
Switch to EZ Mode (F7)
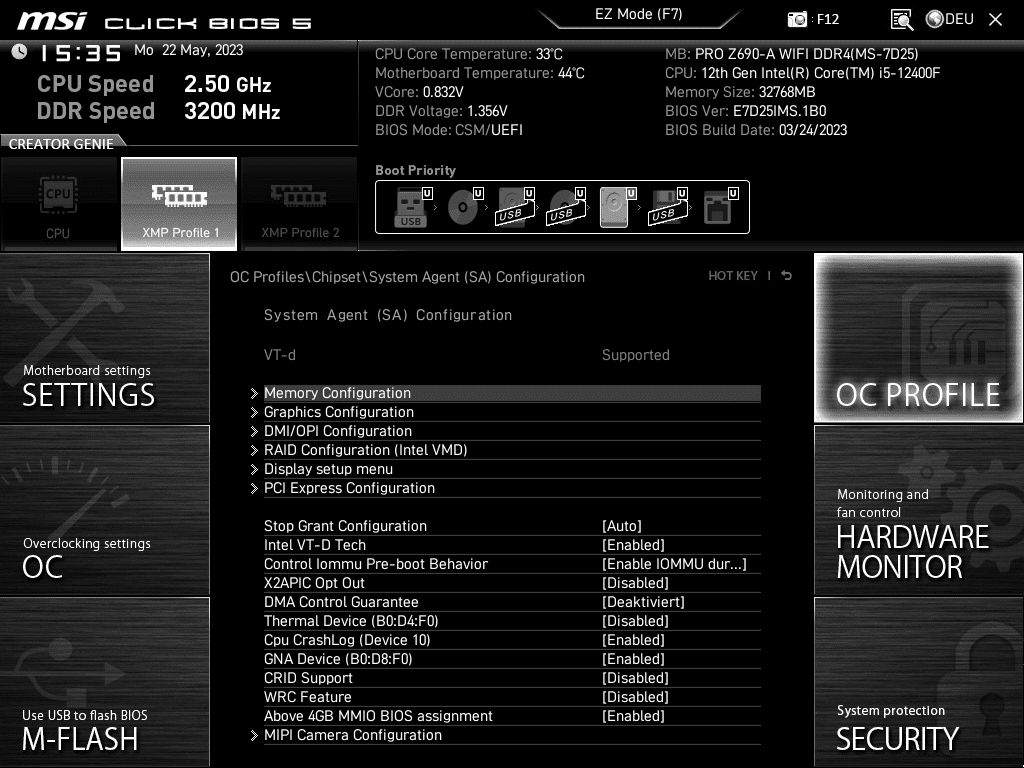coord(638,14)
